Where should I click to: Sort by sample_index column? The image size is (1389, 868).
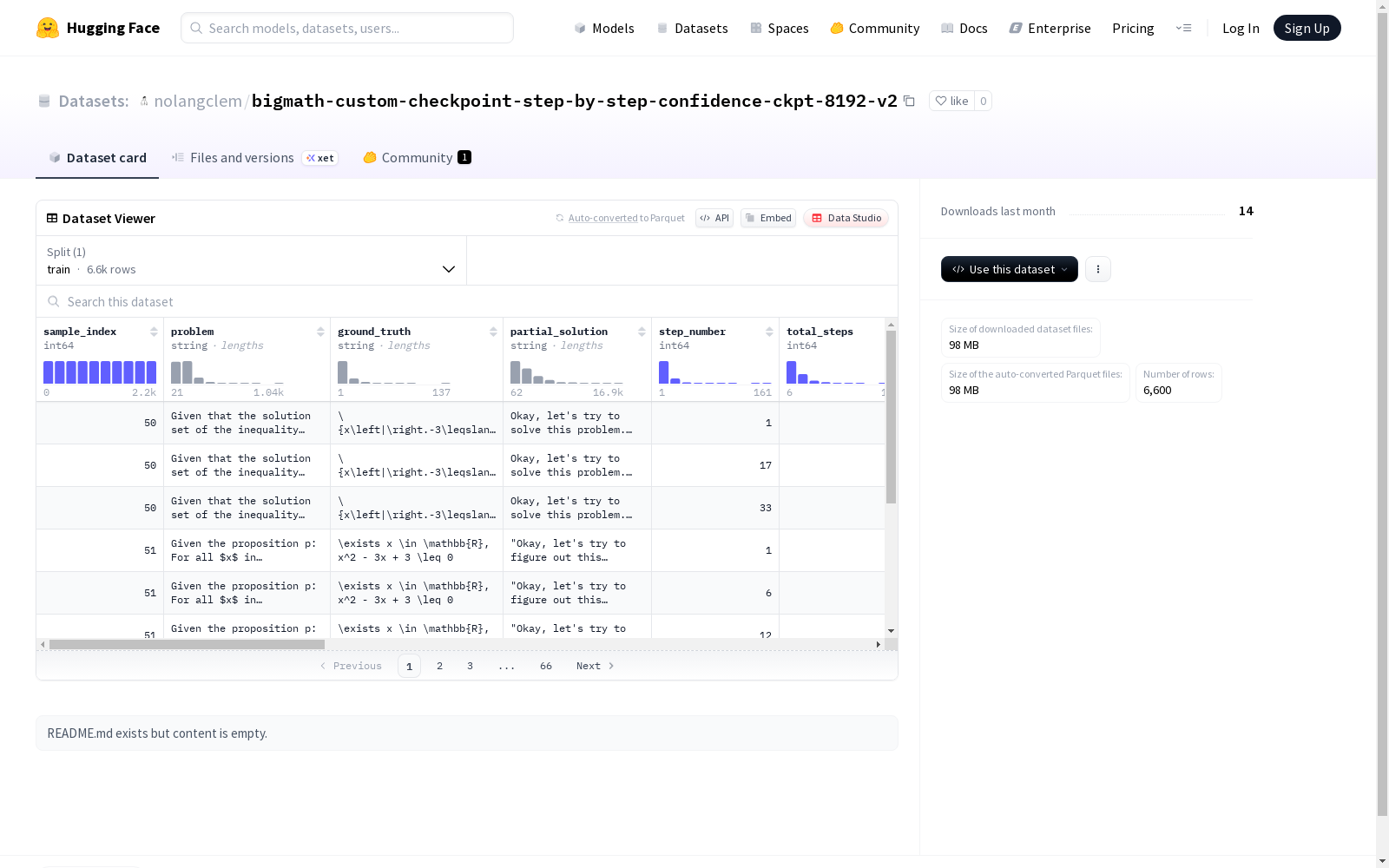pos(154,332)
